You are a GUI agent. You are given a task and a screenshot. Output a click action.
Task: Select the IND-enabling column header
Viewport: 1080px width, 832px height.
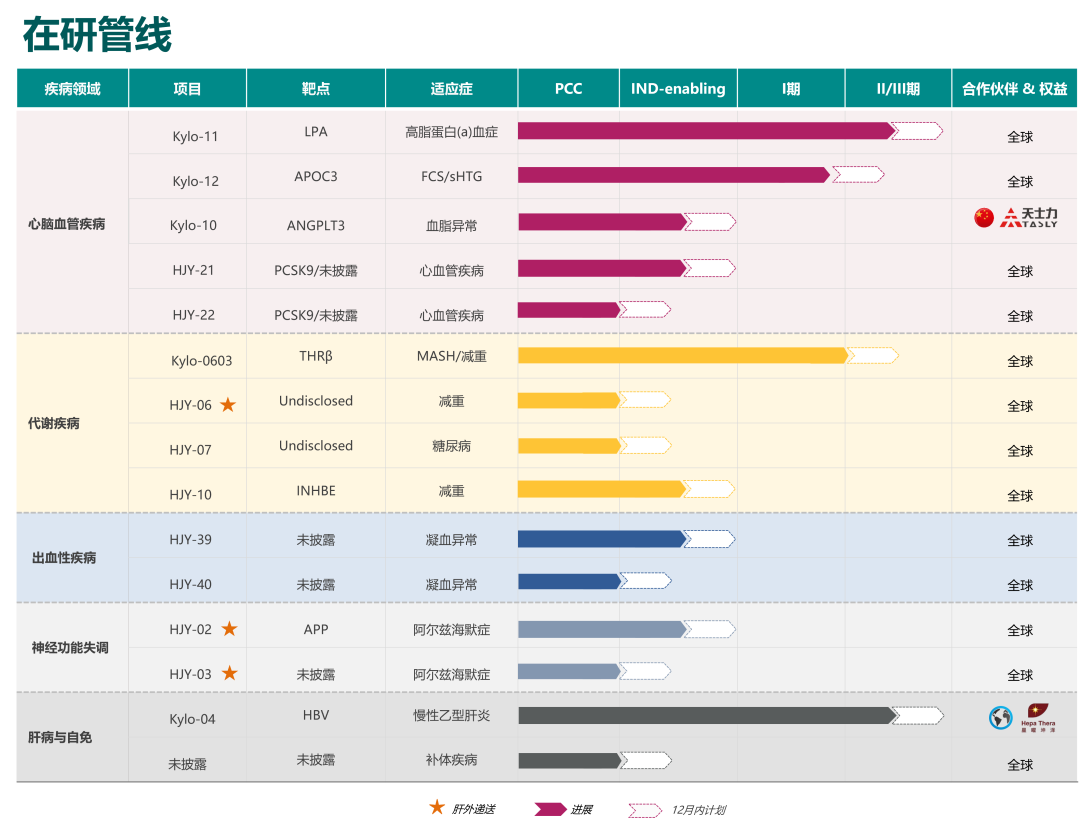(x=678, y=89)
